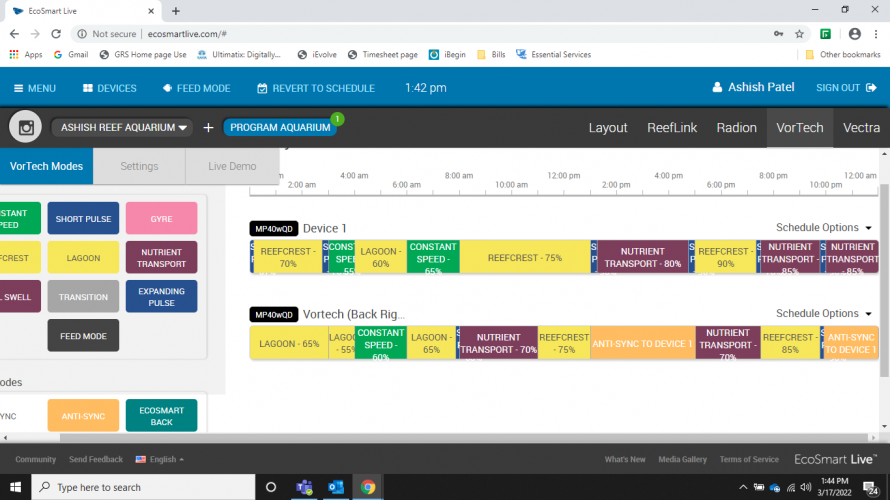Click What's New footer link
Screen dimensions: 890x500
tap(625, 459)
